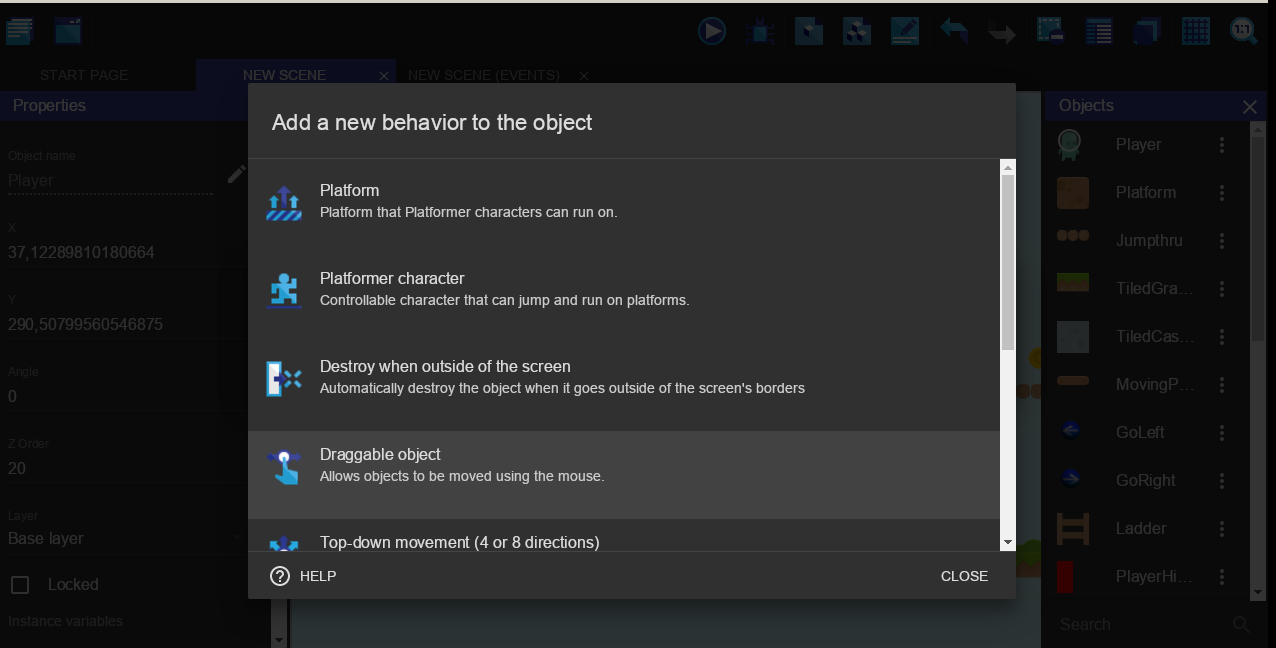Open the layers editor icon
Viewport: 1276px width, 648px height.
coord(1146,31)
